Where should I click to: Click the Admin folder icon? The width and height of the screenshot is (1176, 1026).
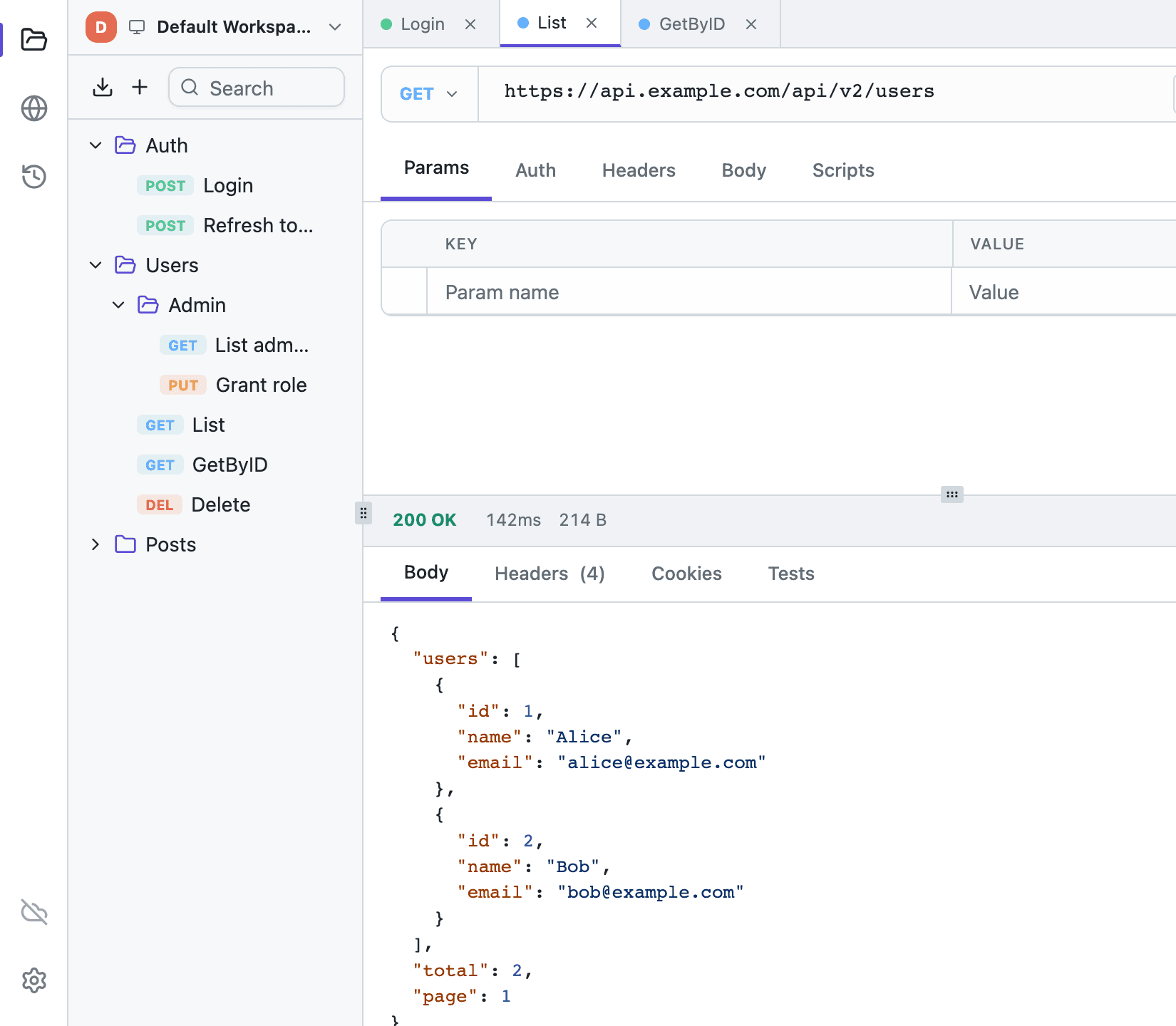point(148,305)
